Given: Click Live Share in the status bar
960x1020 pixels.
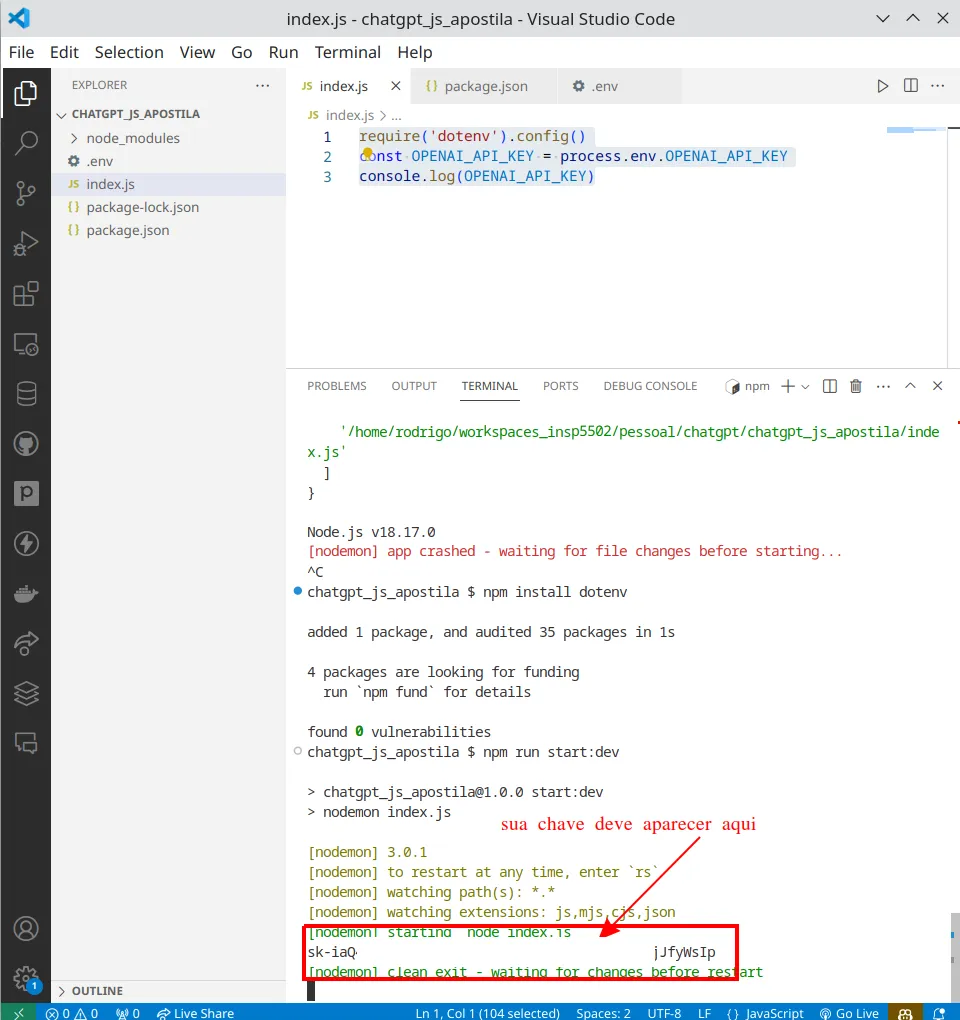Looking at the screenshot, I should pyautogui.click(x=195, y=1013).
